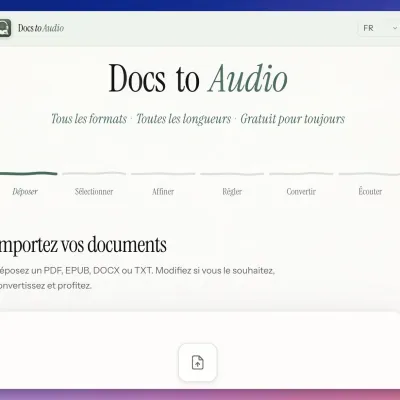
Task: Open the FR language dropdown
Action: 379,28
